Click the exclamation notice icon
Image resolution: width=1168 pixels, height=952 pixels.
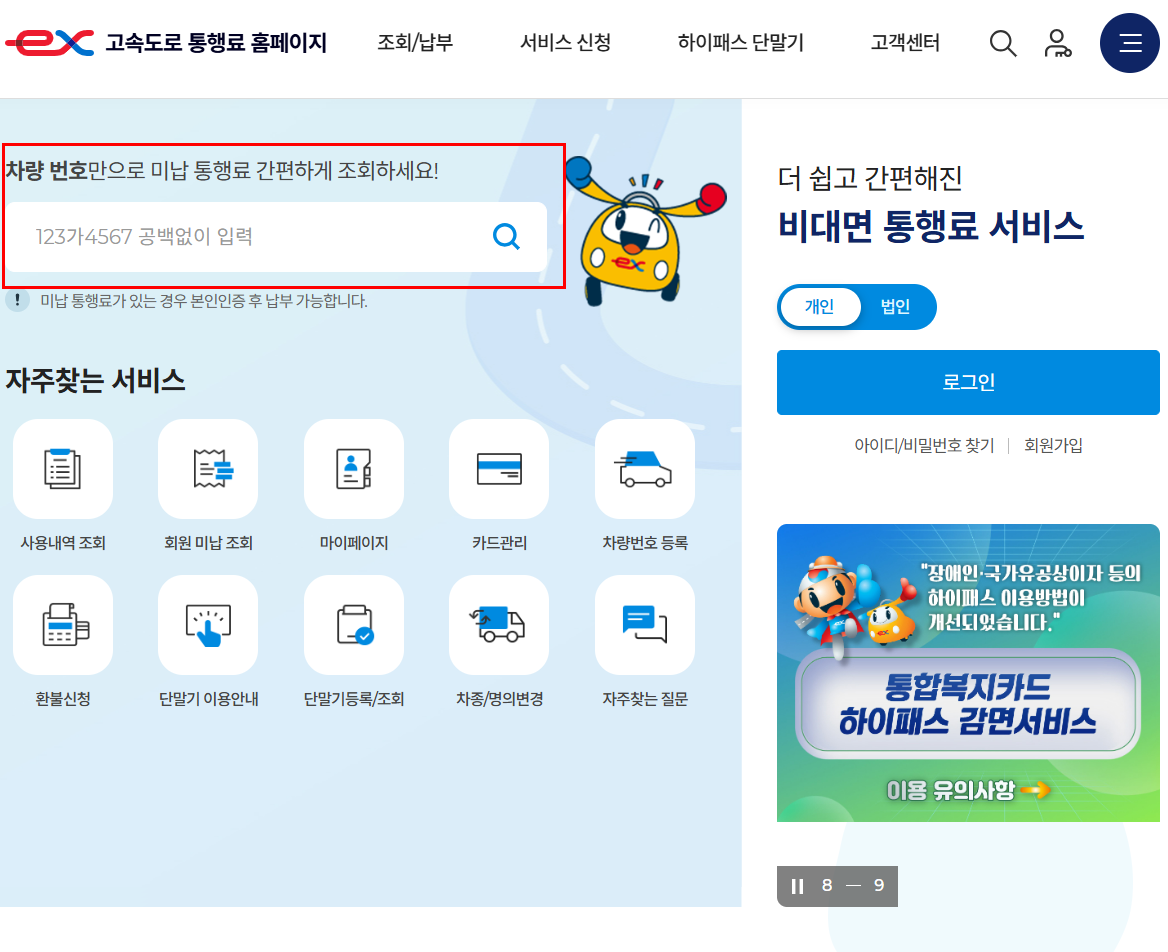coord(17,301)
